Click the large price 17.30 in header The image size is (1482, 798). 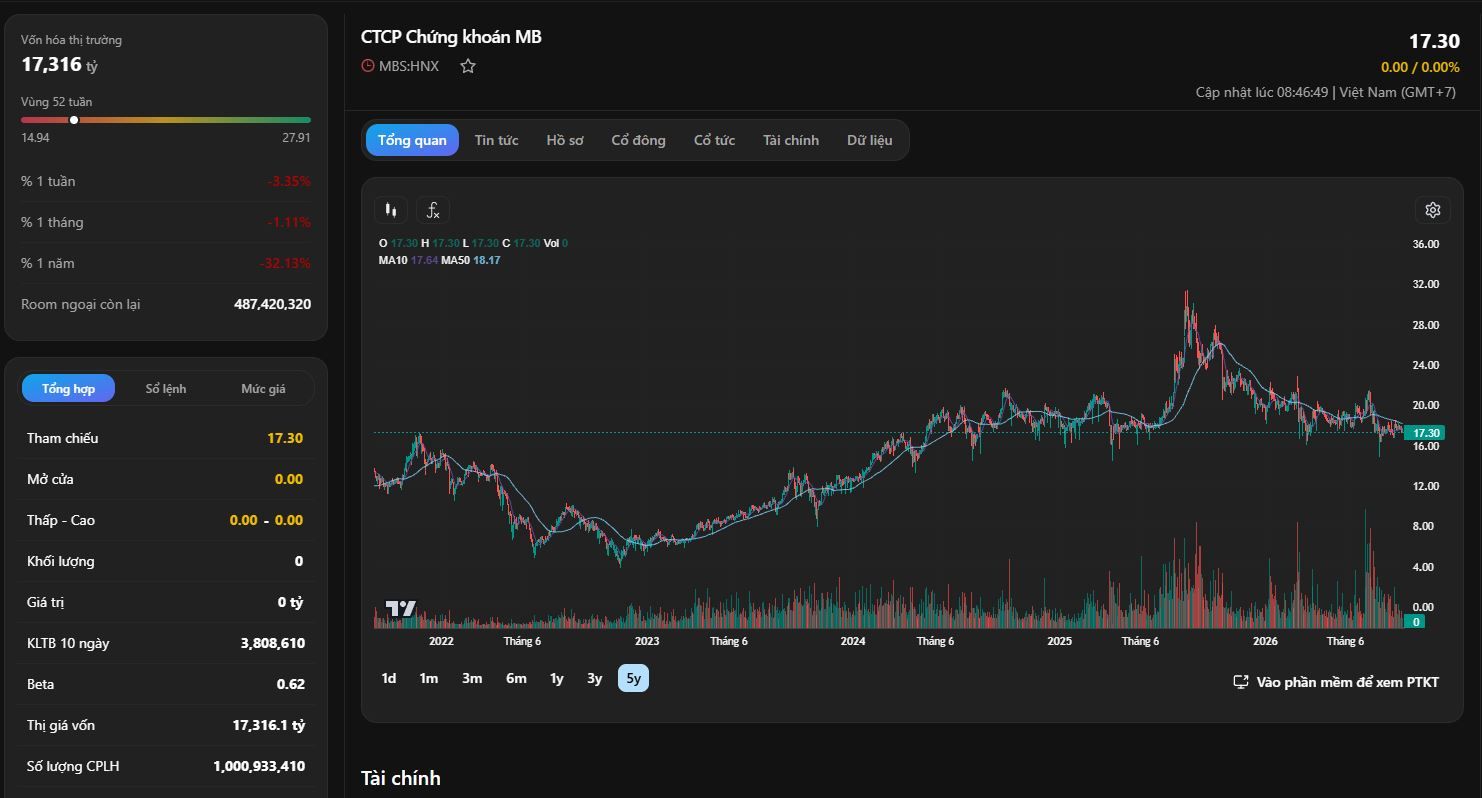(1434, 41)
